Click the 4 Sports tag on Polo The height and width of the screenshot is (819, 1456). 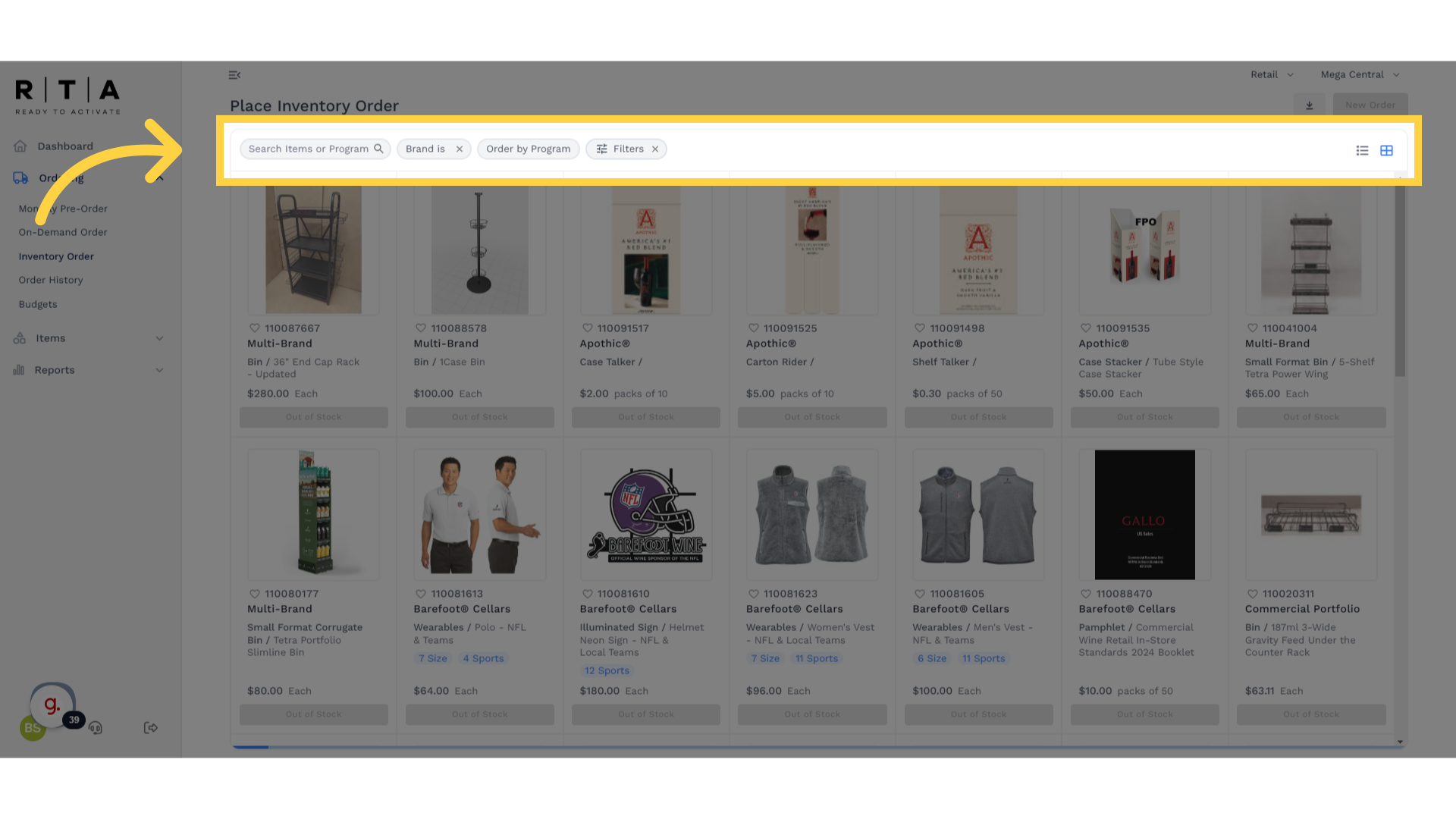point(483,659)
